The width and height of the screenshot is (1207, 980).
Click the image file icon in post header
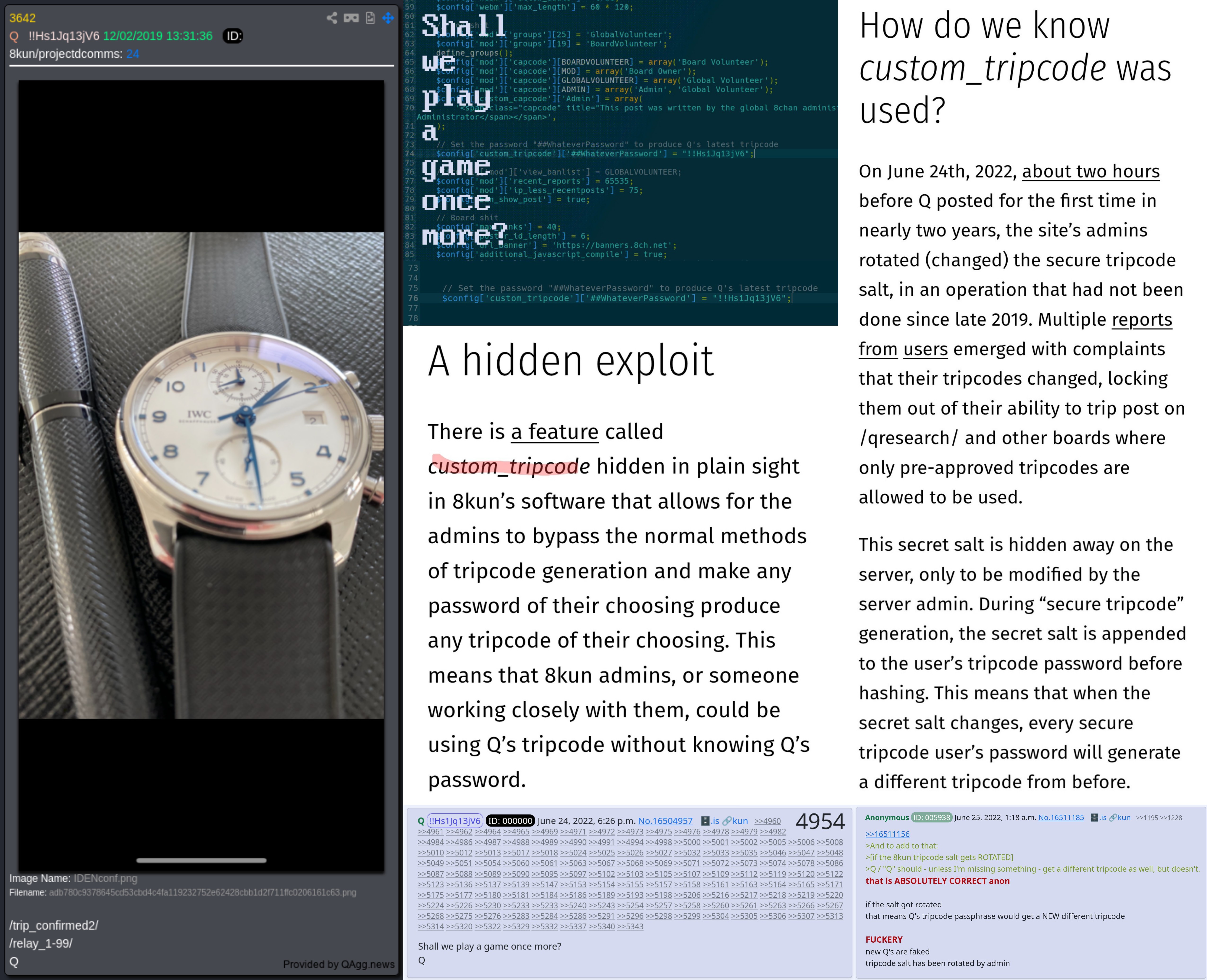pos(370,18)
